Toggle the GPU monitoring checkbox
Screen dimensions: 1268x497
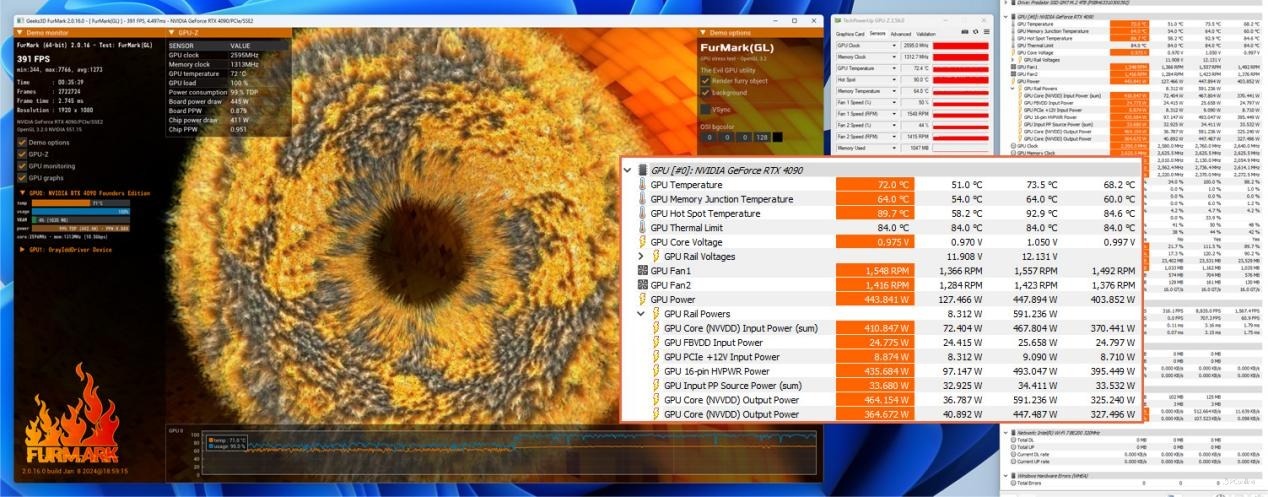pyautogui.click(x=22, y=166)
